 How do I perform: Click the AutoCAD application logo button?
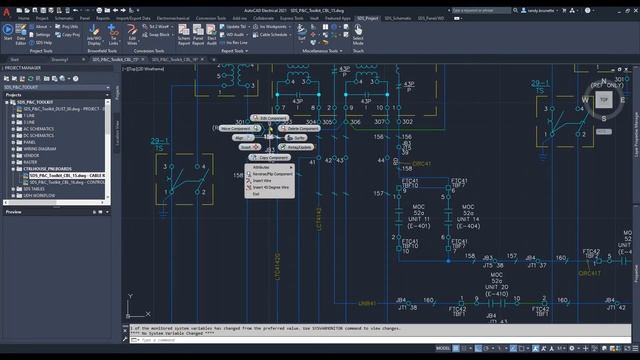(x=7, y=12)
